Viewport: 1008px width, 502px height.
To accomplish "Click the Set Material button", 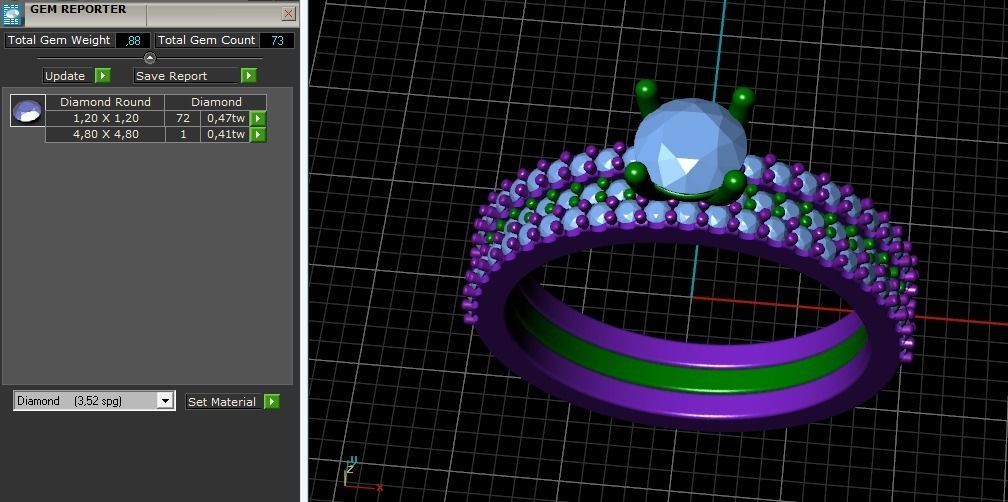I will coord(224,402).
